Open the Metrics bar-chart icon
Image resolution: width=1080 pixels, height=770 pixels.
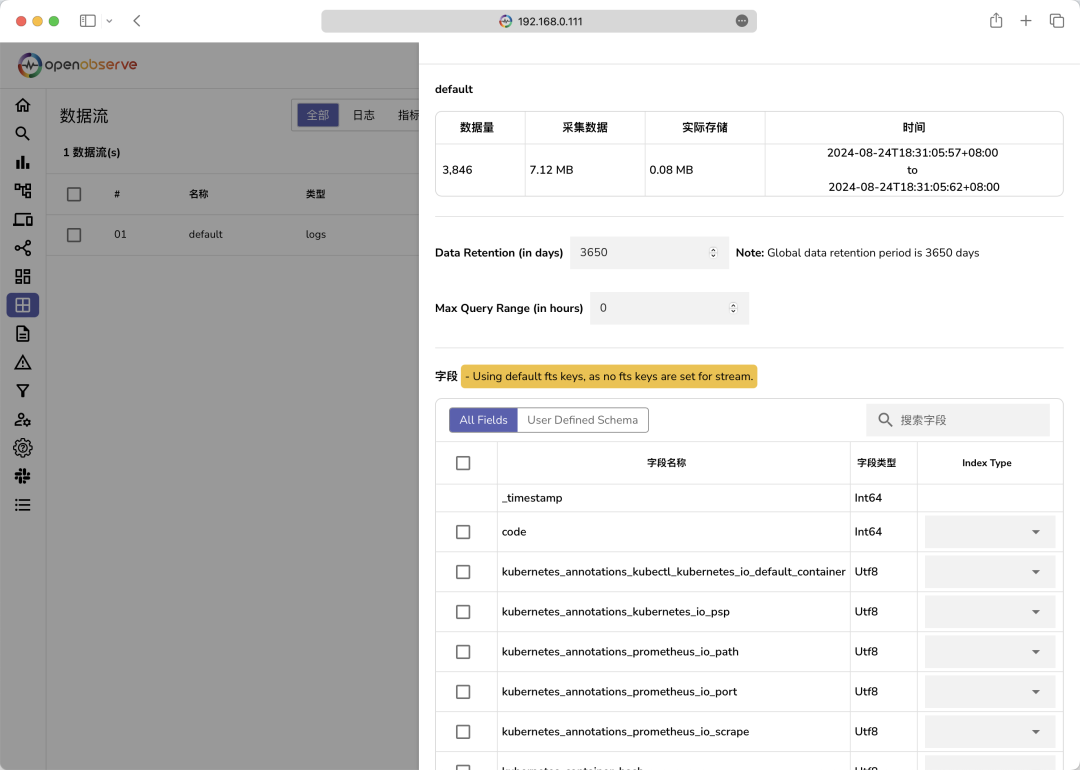(x=22, y=161)
